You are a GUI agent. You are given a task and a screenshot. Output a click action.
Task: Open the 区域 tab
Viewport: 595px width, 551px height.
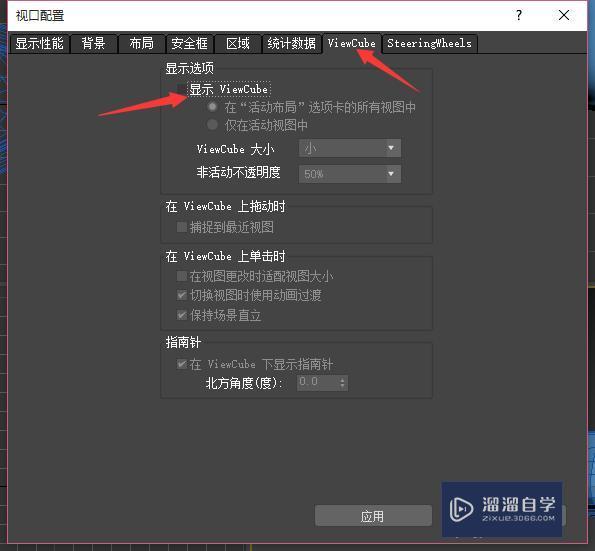(x=238, y=43)
